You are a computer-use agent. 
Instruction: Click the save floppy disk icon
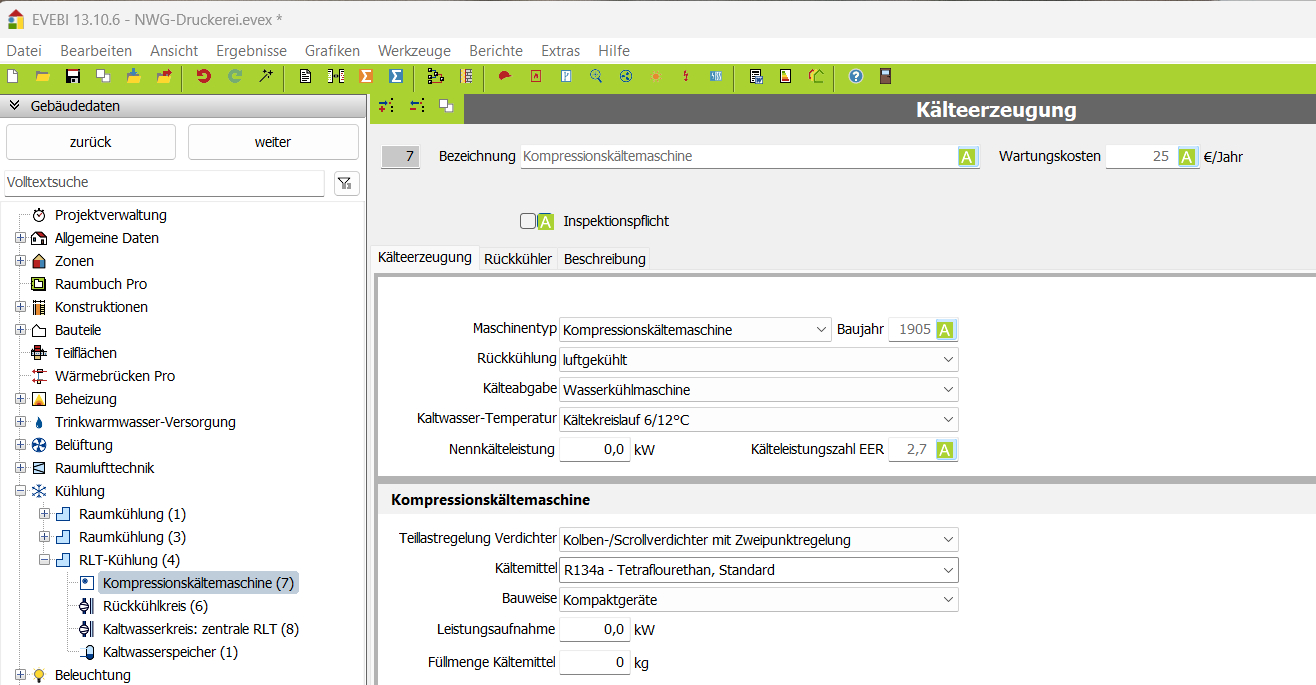pos(72,76)
